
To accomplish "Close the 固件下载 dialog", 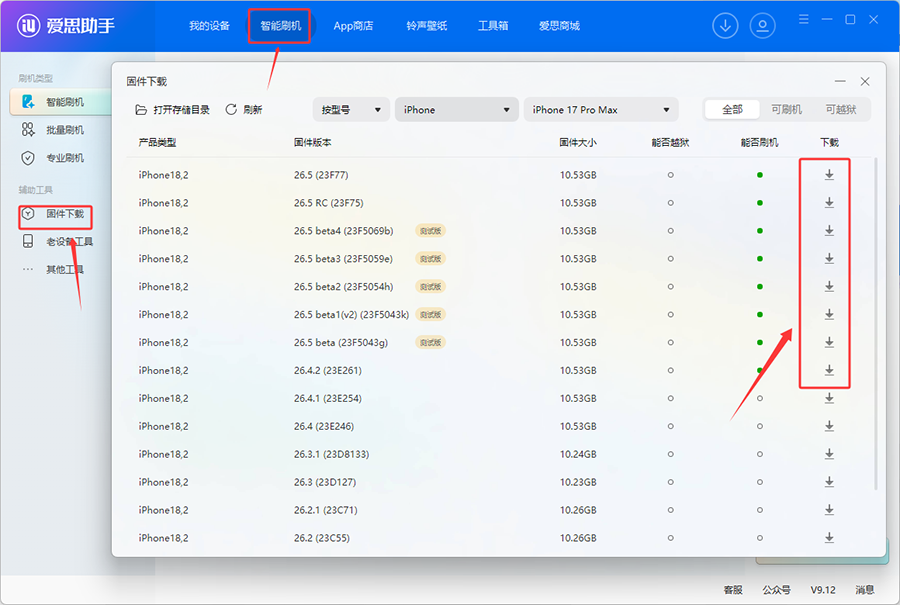I will [x=864, y=82].
